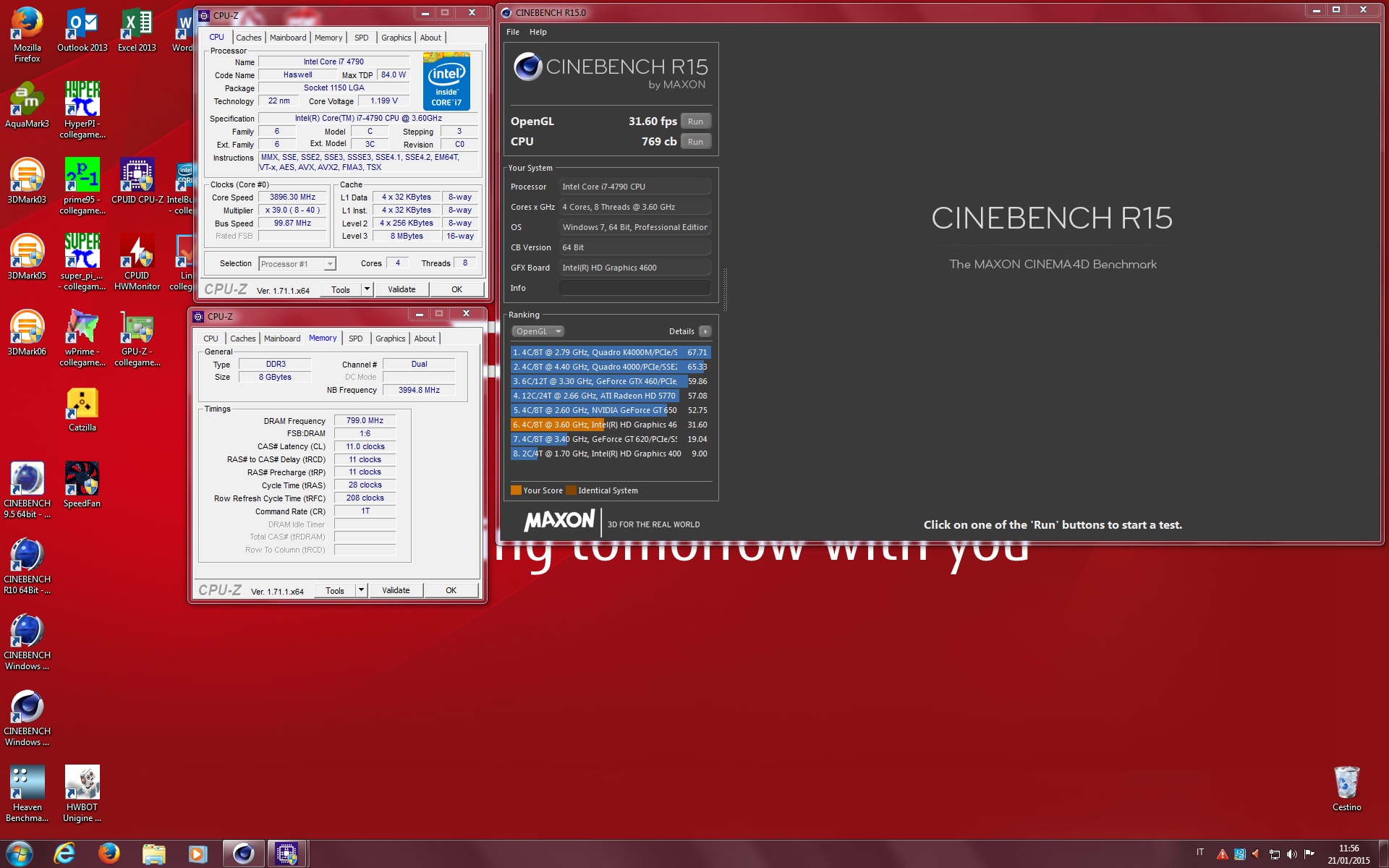Launch Outlook 2013 desktop icon
The image size is (1389, 868).
click(x=82, y=30)
